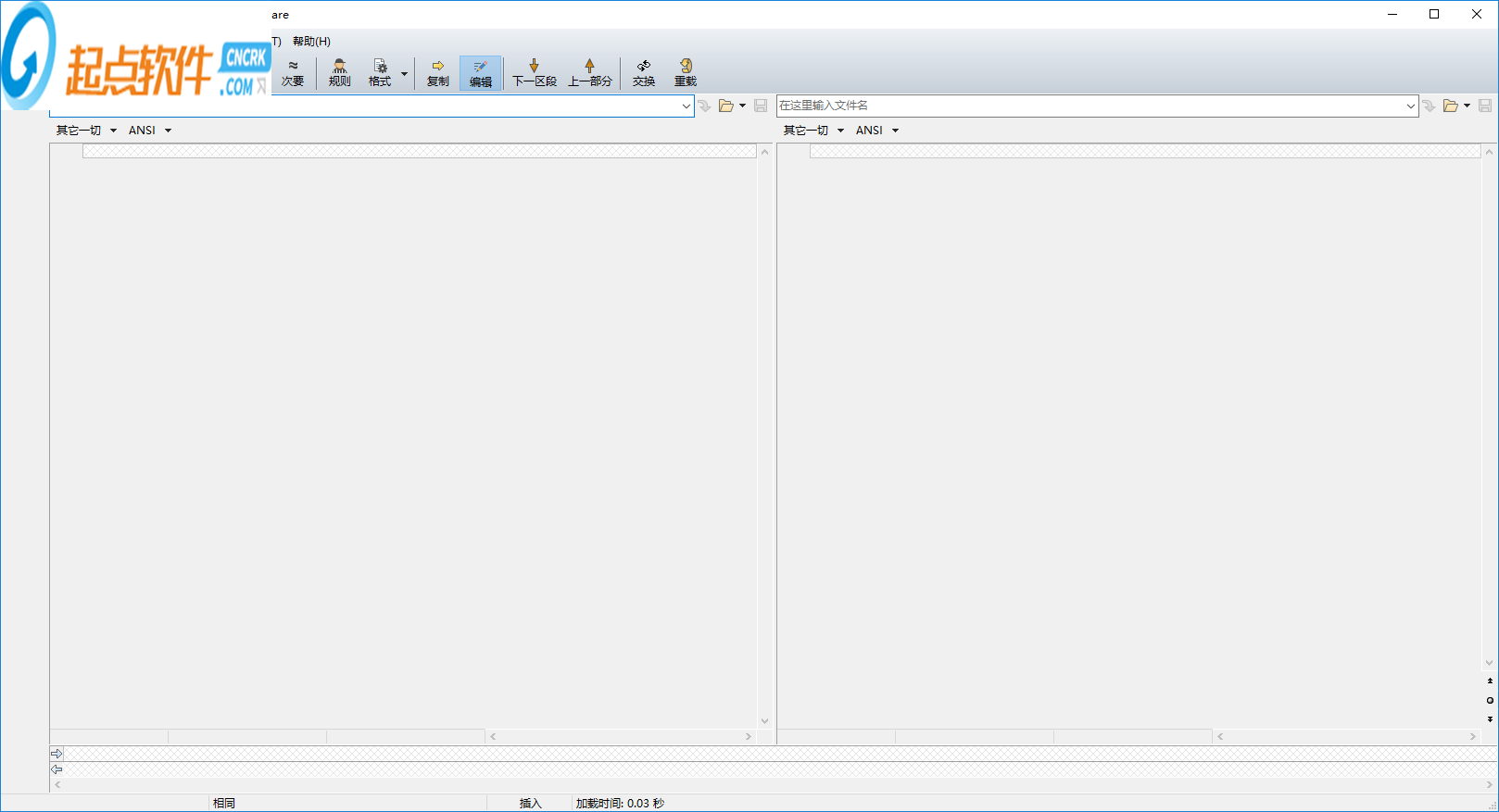
Task: Click the left pane save disk icon
Action: [761, 106]
